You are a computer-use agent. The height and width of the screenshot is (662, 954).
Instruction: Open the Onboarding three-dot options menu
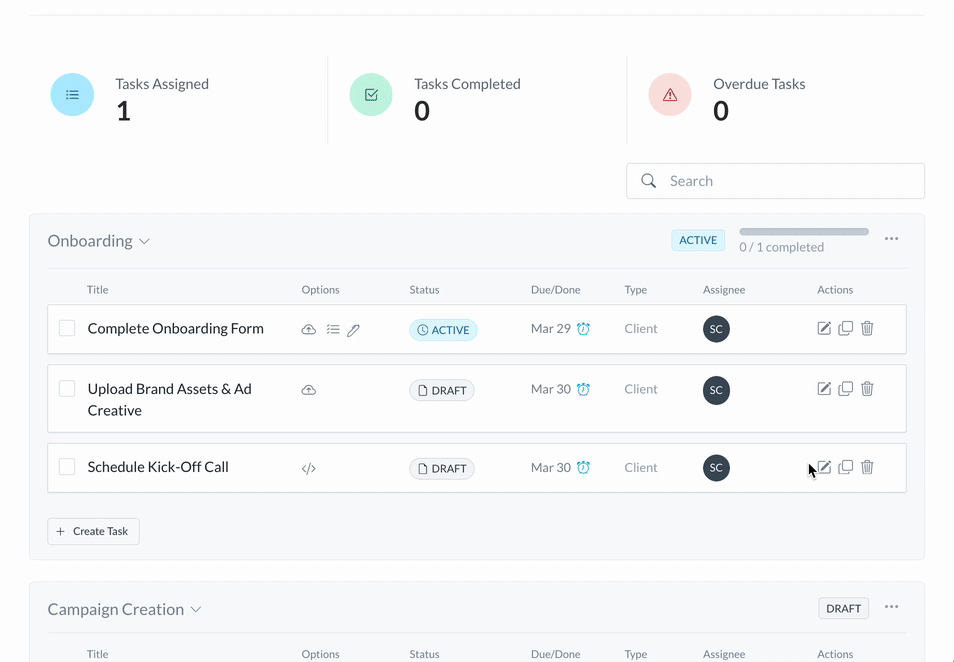tap(891, 239)
